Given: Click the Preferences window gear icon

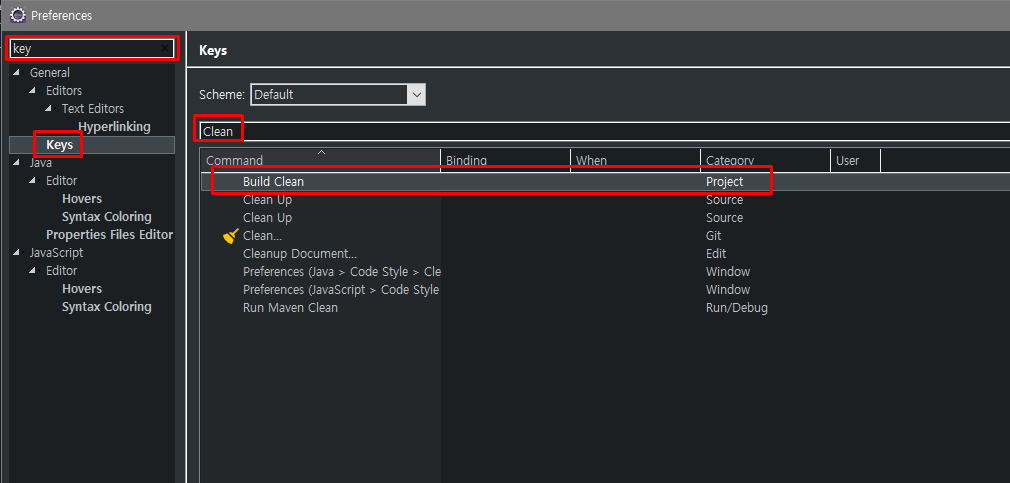Looking at the screenshot, I should [x=18, y=15].
